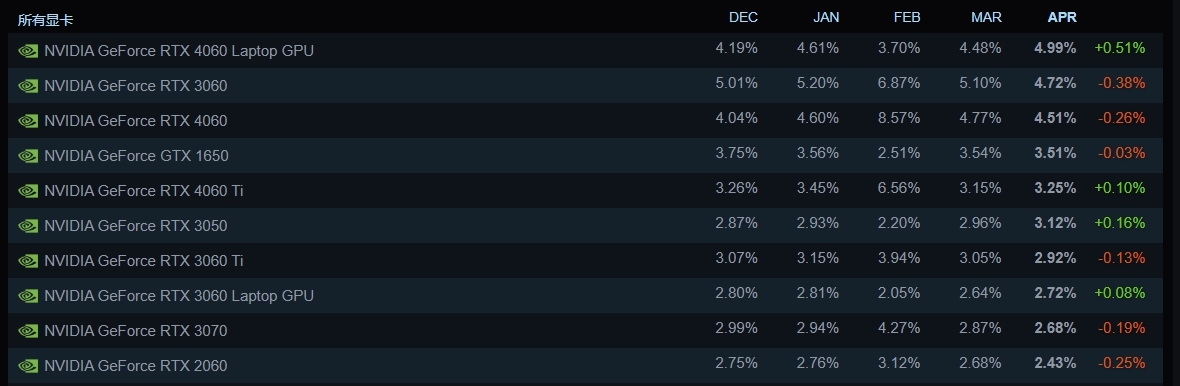Click NVIDIA logo next to RTX 3060

coord(28,86)
